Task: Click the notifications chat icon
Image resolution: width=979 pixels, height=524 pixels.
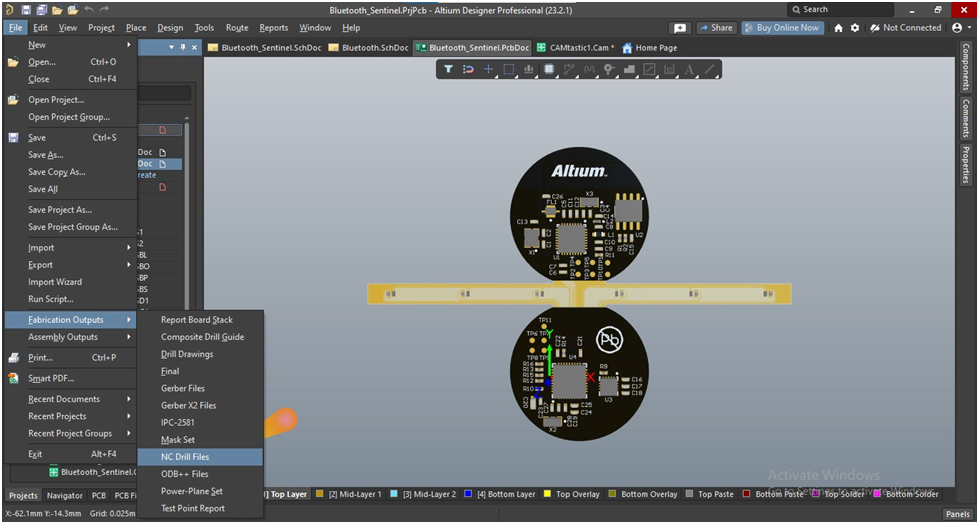Action: pyautogui.click(x=680, y=28)
